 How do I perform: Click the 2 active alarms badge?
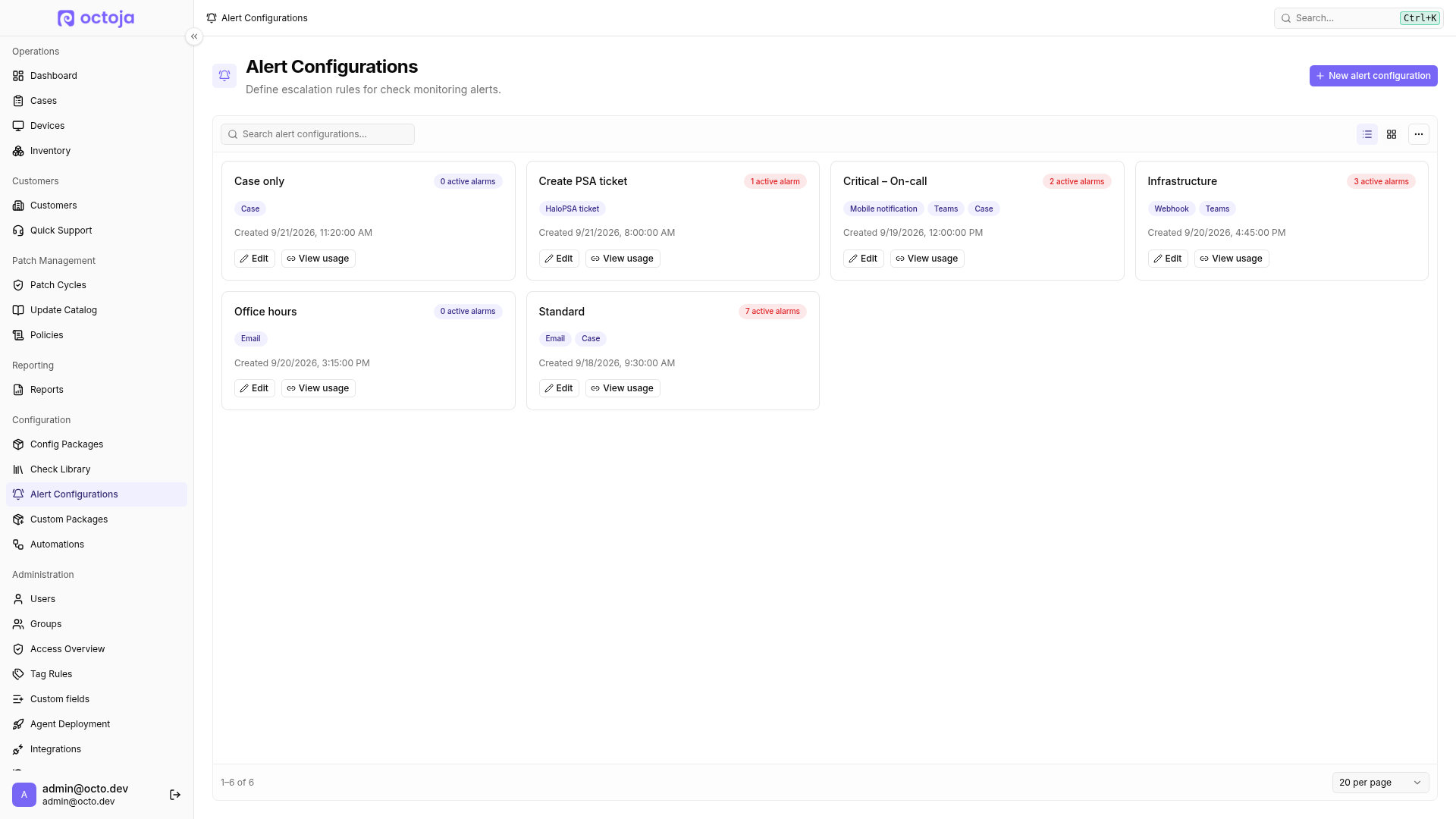pos(1077,181)
